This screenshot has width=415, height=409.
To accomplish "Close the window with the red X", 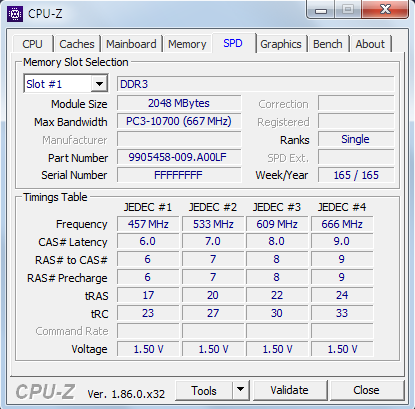I will [385, 9].
